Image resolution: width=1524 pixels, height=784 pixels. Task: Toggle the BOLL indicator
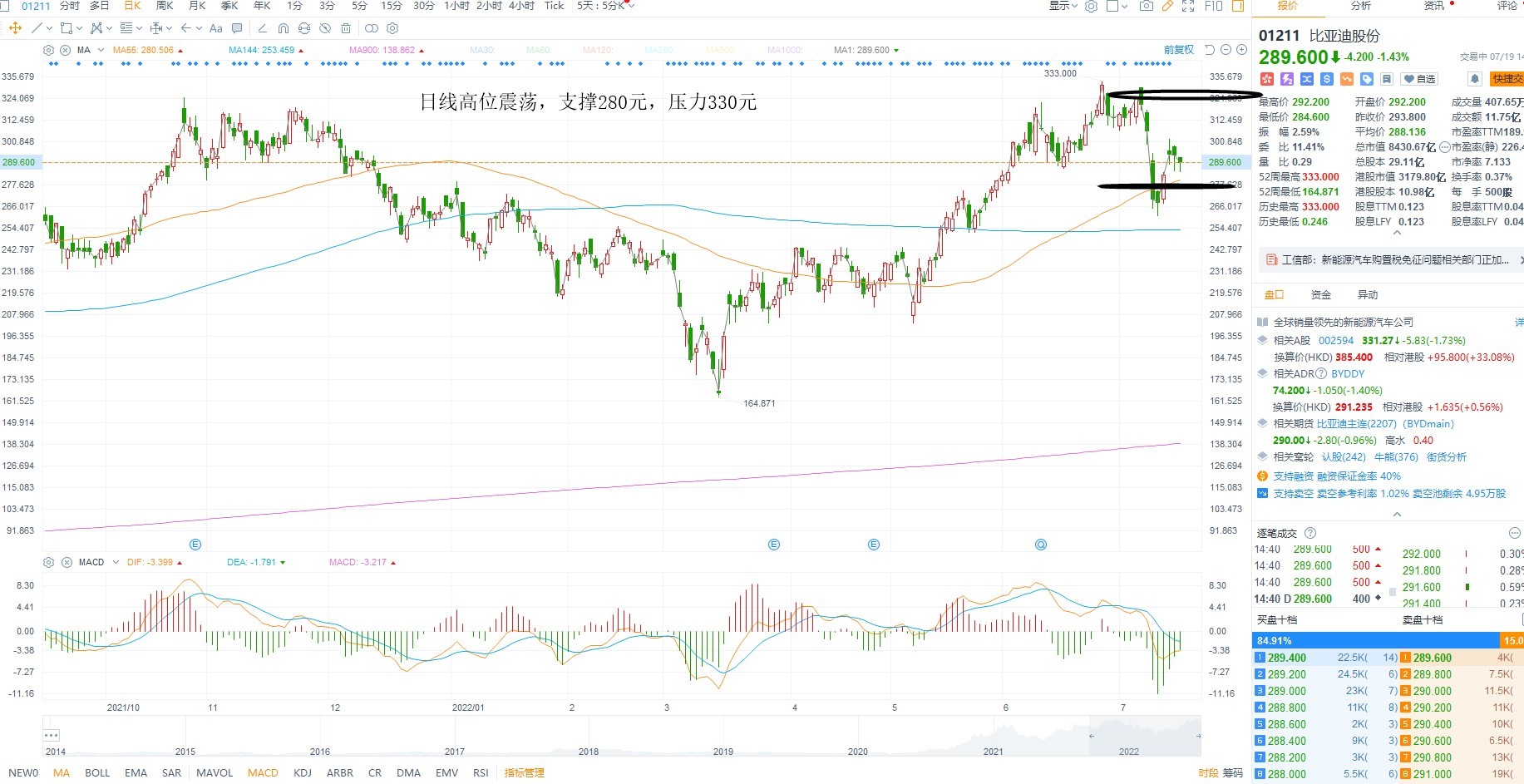pyautogui.click(x=97, y=773)
